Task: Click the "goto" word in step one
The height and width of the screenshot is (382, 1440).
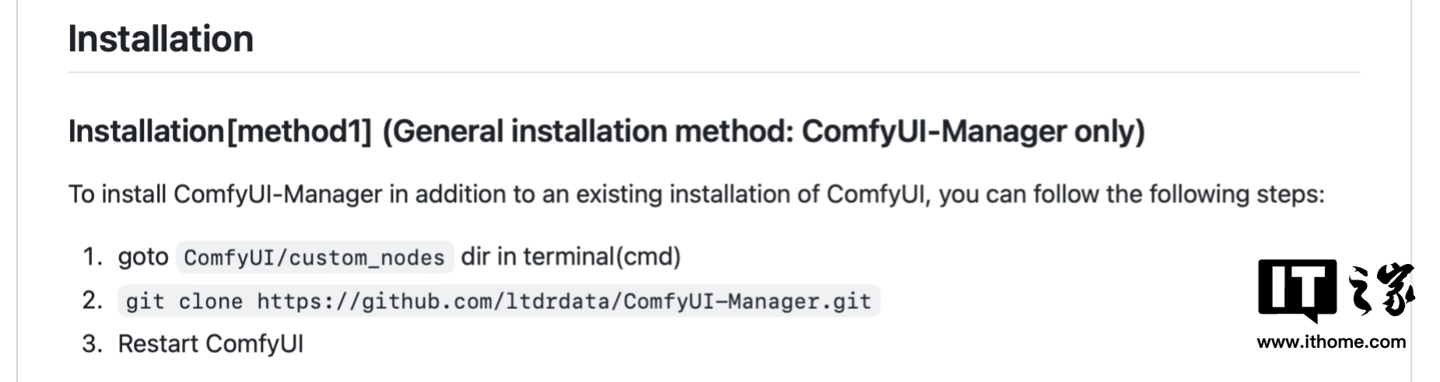Action: pos(142,258)
